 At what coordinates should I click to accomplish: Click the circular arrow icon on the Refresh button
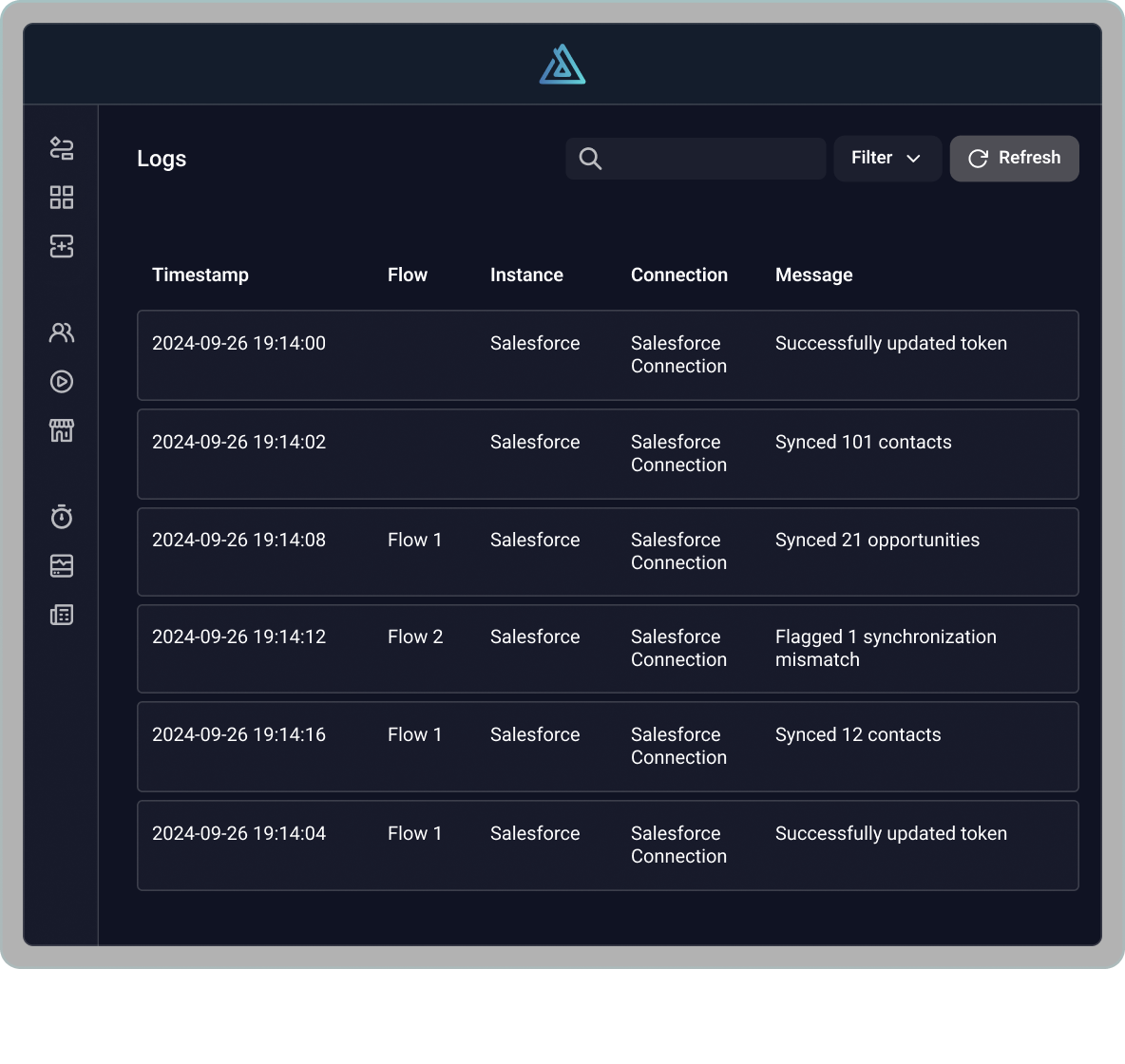tap(978, 159)
